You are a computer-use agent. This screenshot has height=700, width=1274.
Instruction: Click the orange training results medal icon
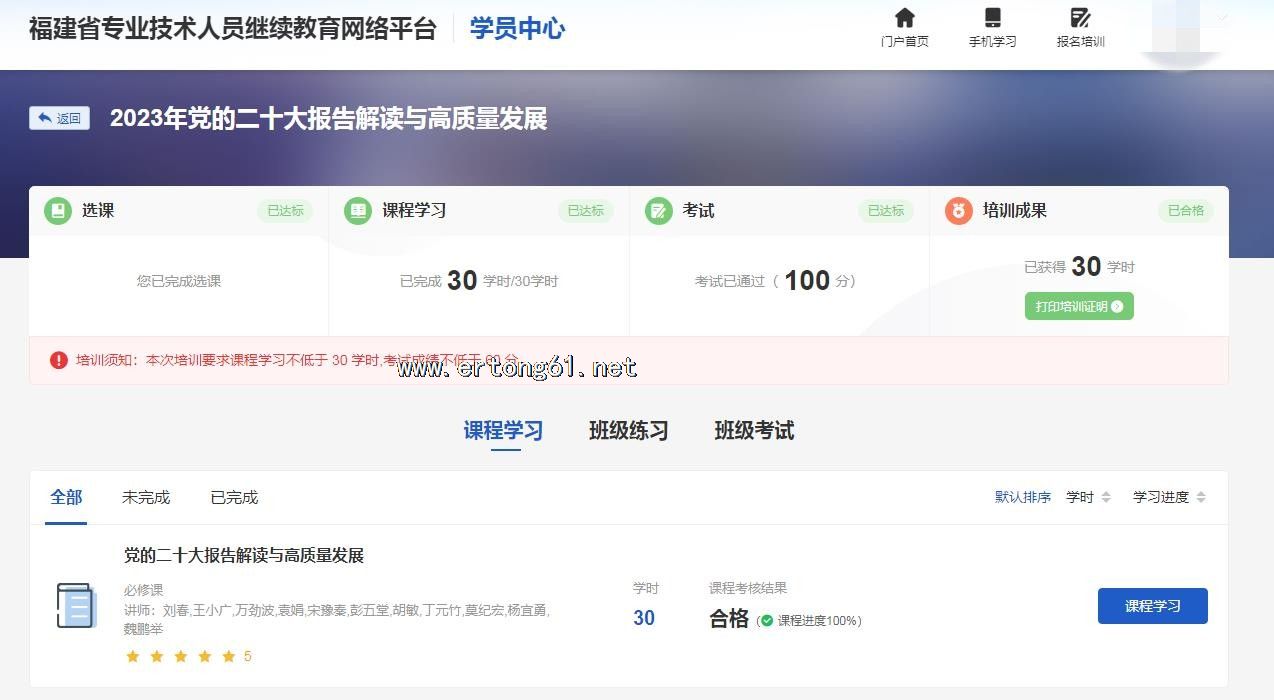[x=958, y=211]
